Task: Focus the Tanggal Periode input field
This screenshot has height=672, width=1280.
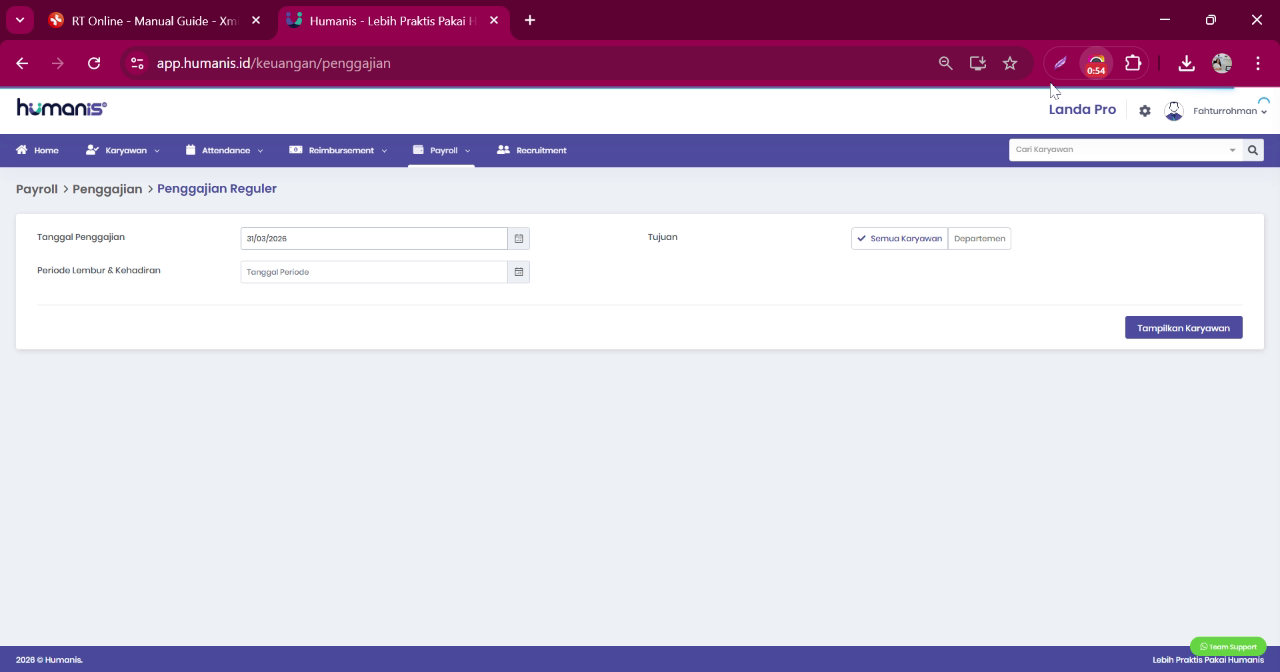Action: point(374,272)
